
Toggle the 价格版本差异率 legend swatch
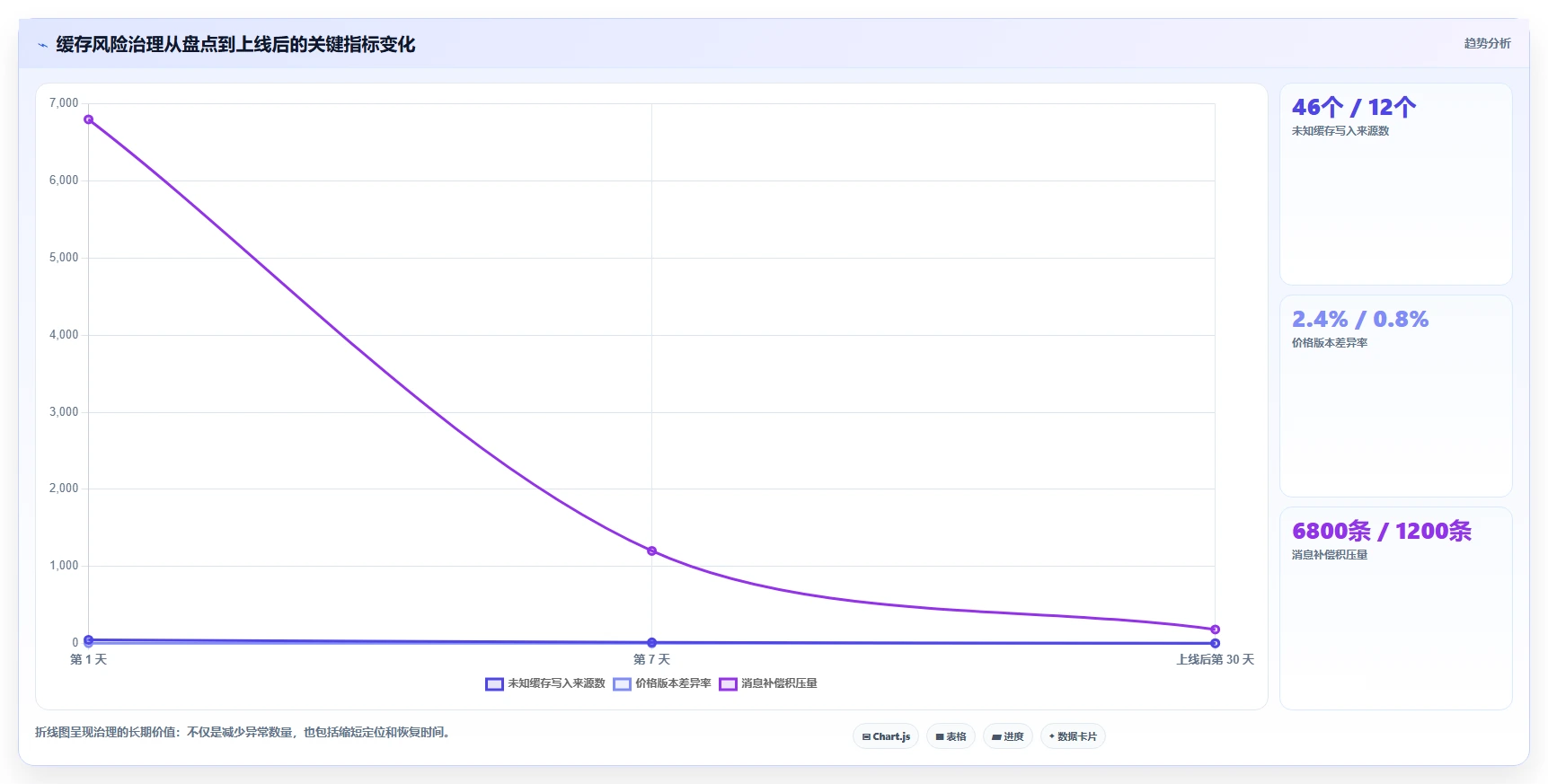click(x=622, y=684)
